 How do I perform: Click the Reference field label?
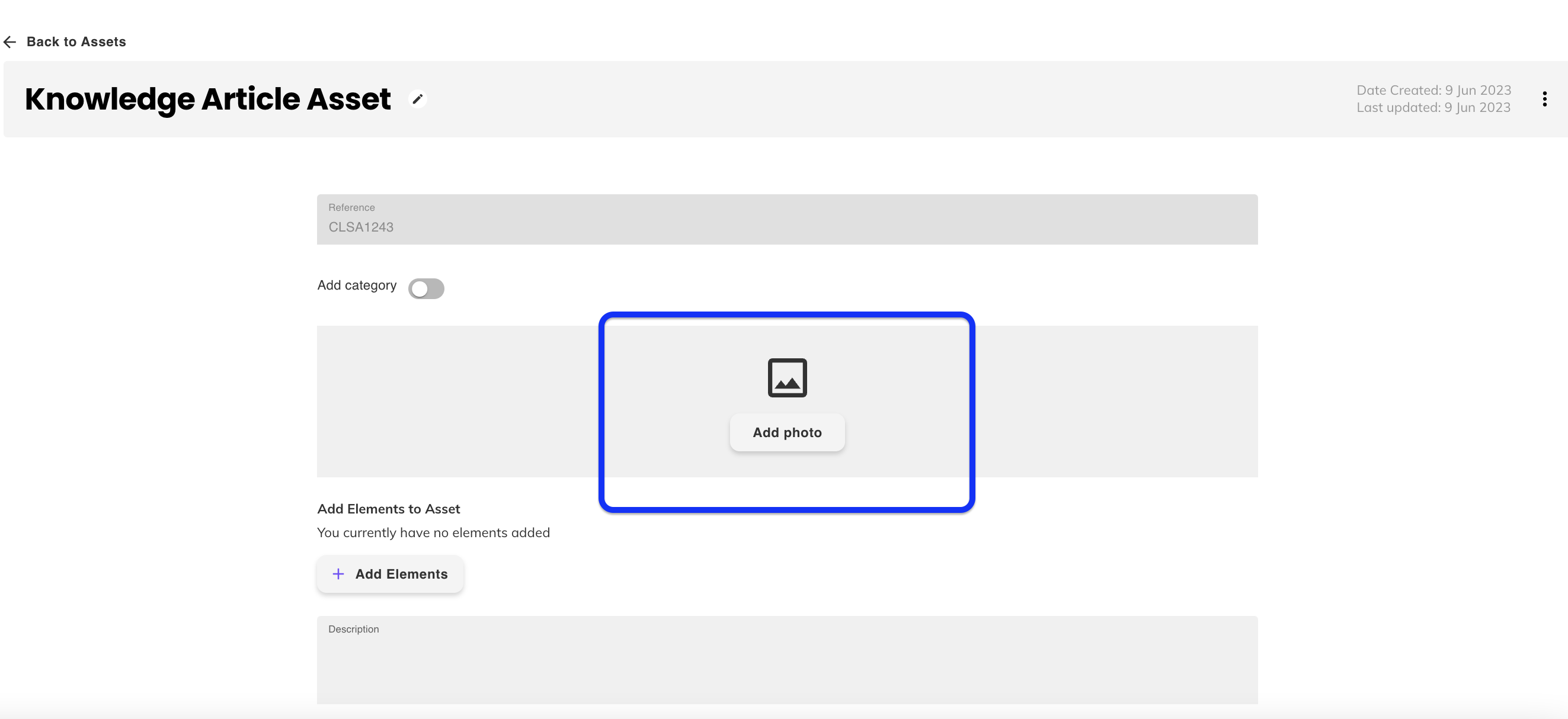click(351, 207)
